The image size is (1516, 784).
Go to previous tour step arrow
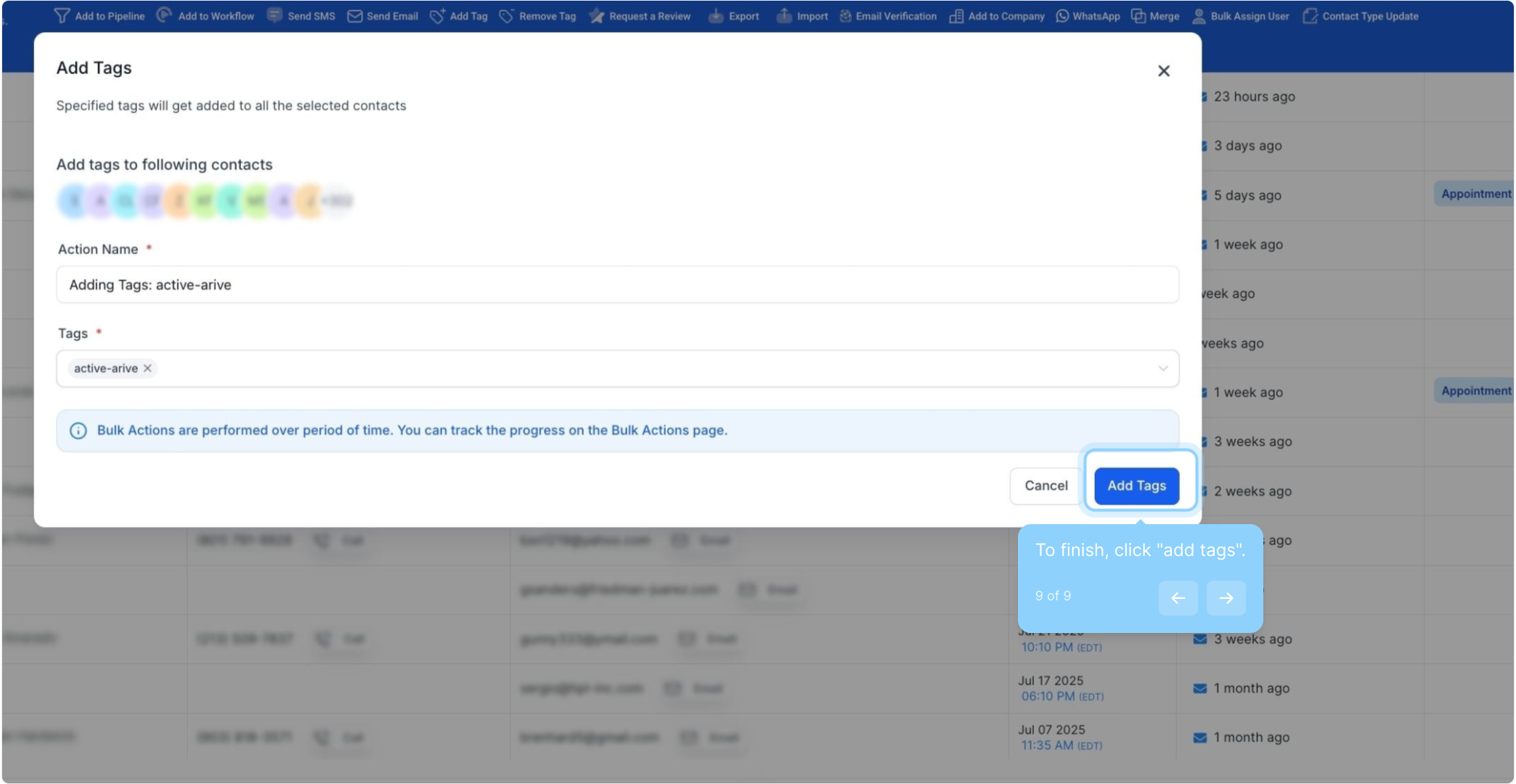(x=1178, y=598)
